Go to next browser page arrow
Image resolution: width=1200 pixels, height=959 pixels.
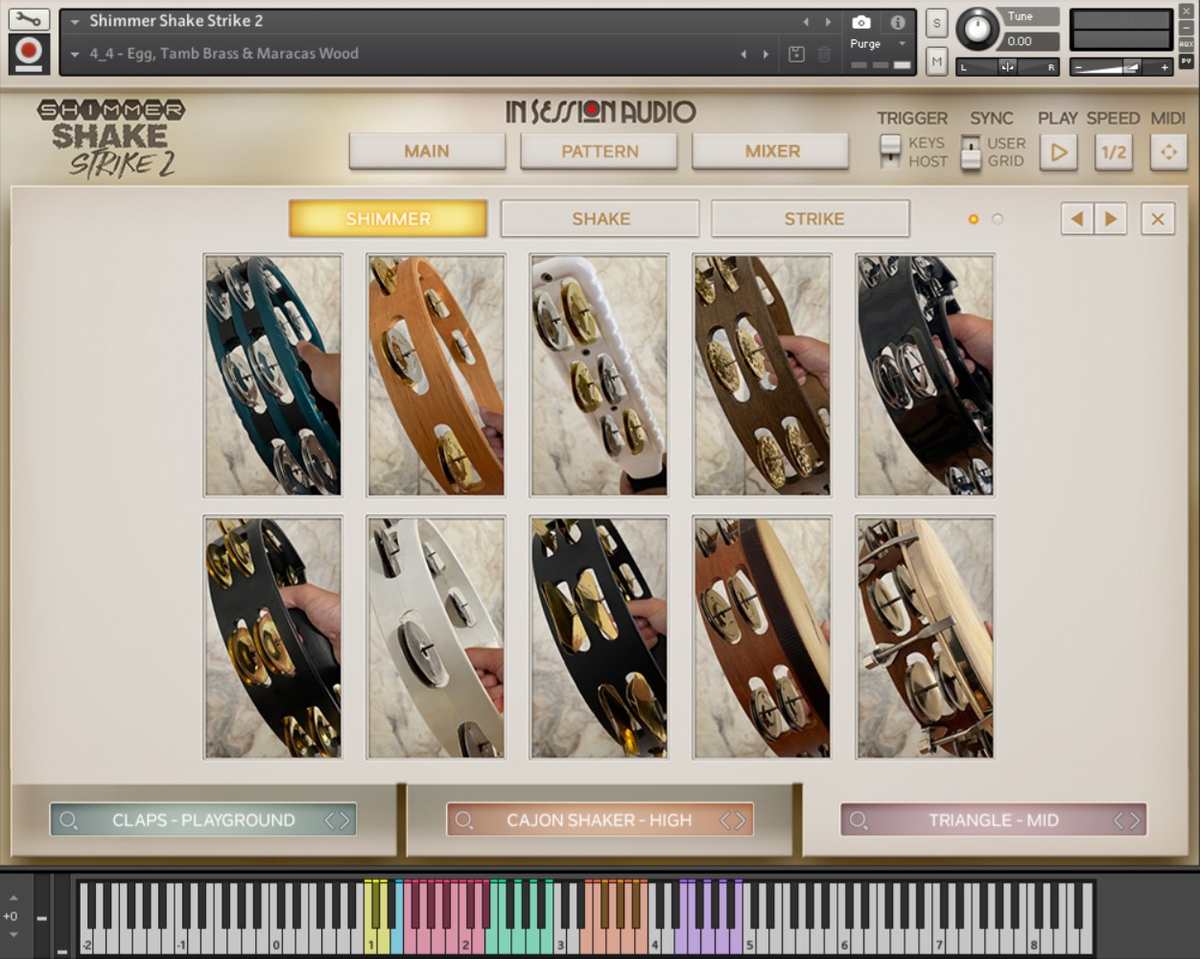tap(1110, 218)
